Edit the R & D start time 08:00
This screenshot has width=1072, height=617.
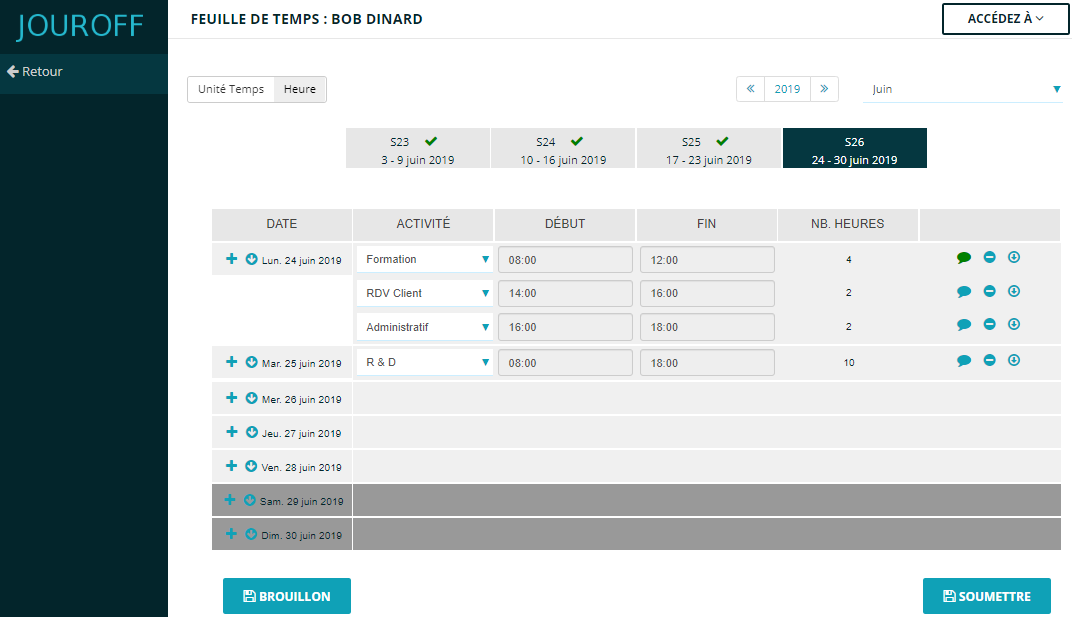[x=565, y=363]
